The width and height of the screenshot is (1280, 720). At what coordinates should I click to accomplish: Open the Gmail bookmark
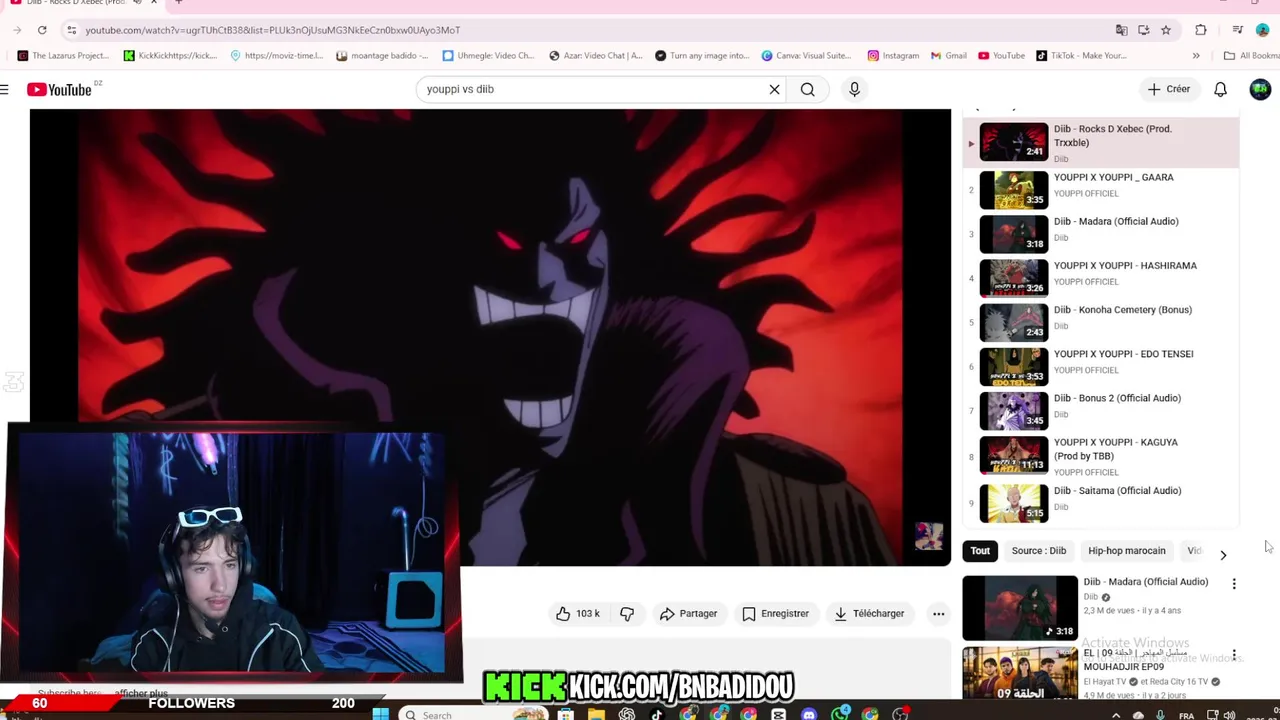(x=949, y=55)
